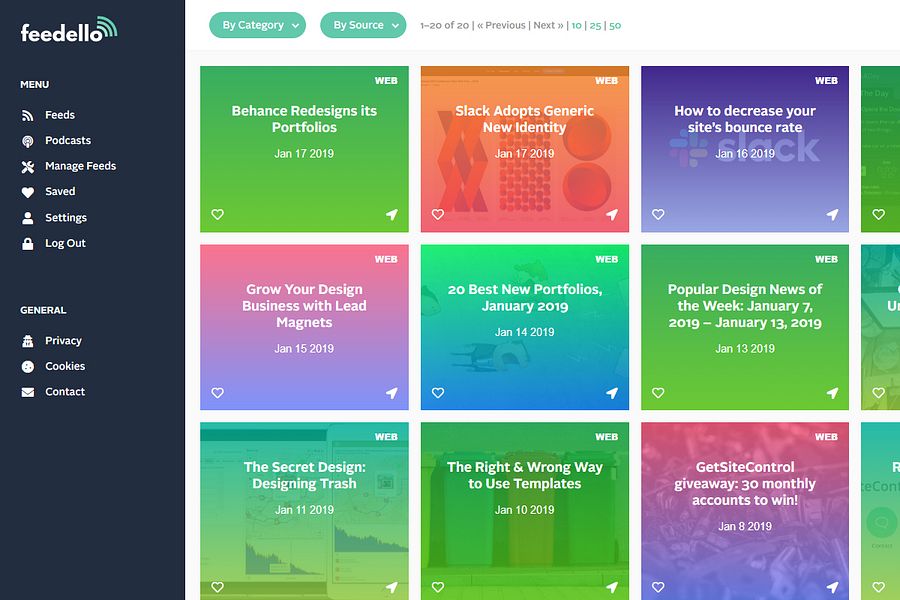The width and height of the screenshot is (900, 600).
Task: Favorite the 20 Best New Portfolios article
Action: [438, 393]
